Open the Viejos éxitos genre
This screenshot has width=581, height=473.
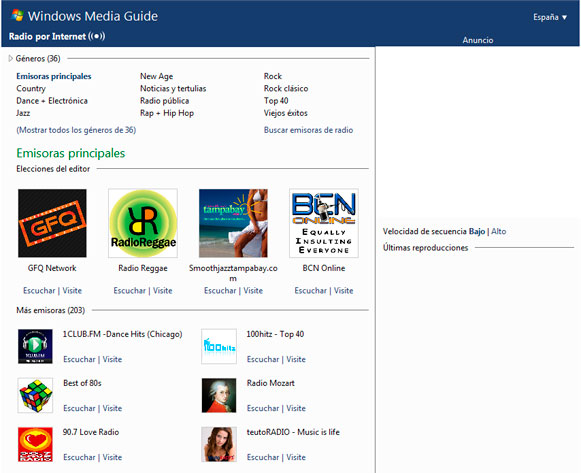tap(286, 113)
